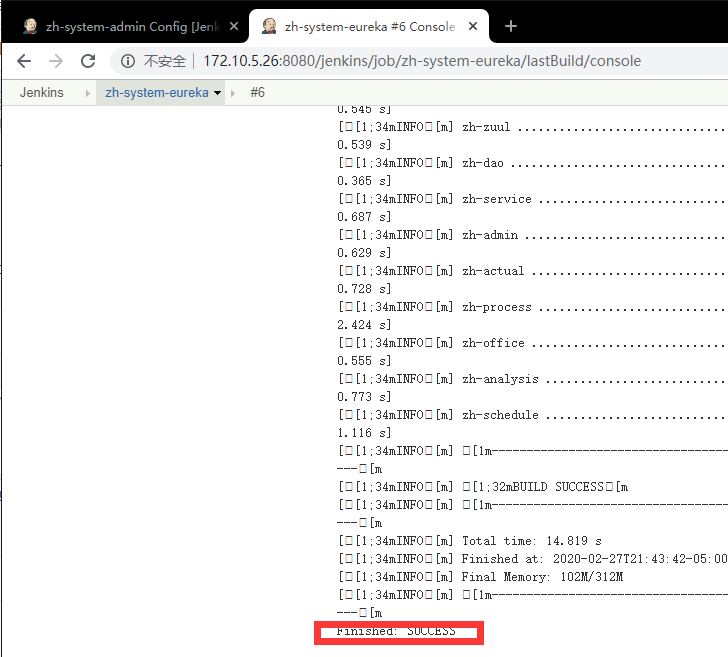Screen dimensions: 728x657
Task: Close the zh-system-admin Config tab
Action: pyautogui.click(x=234, y=26)
